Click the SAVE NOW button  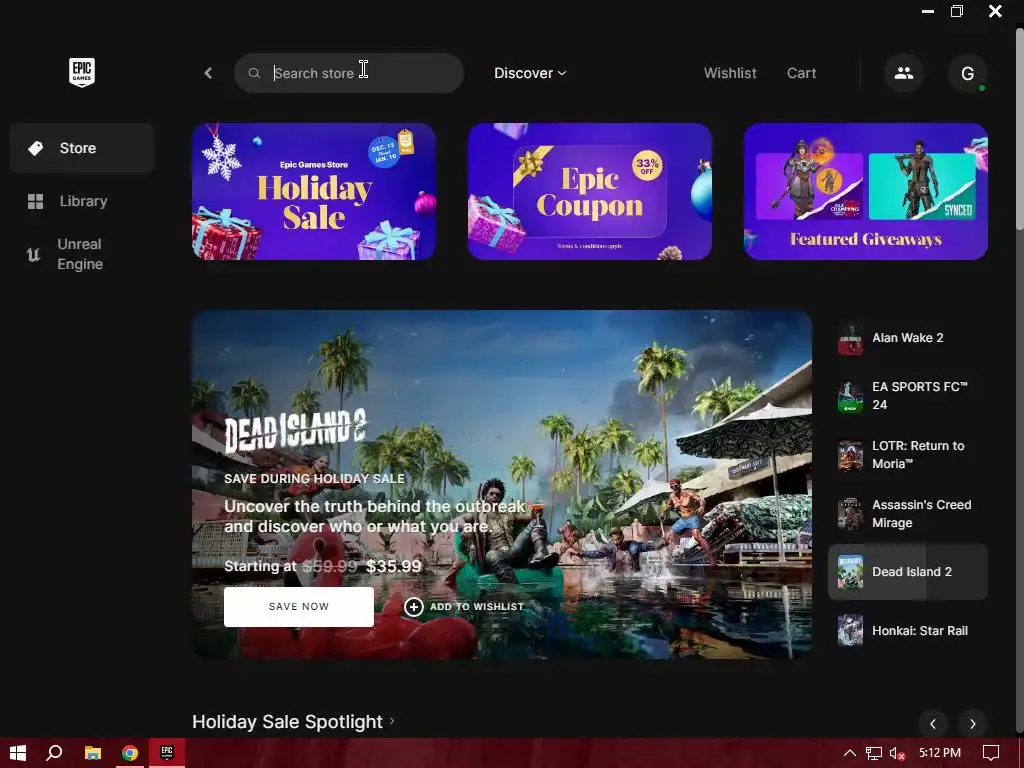pos(299,607)
